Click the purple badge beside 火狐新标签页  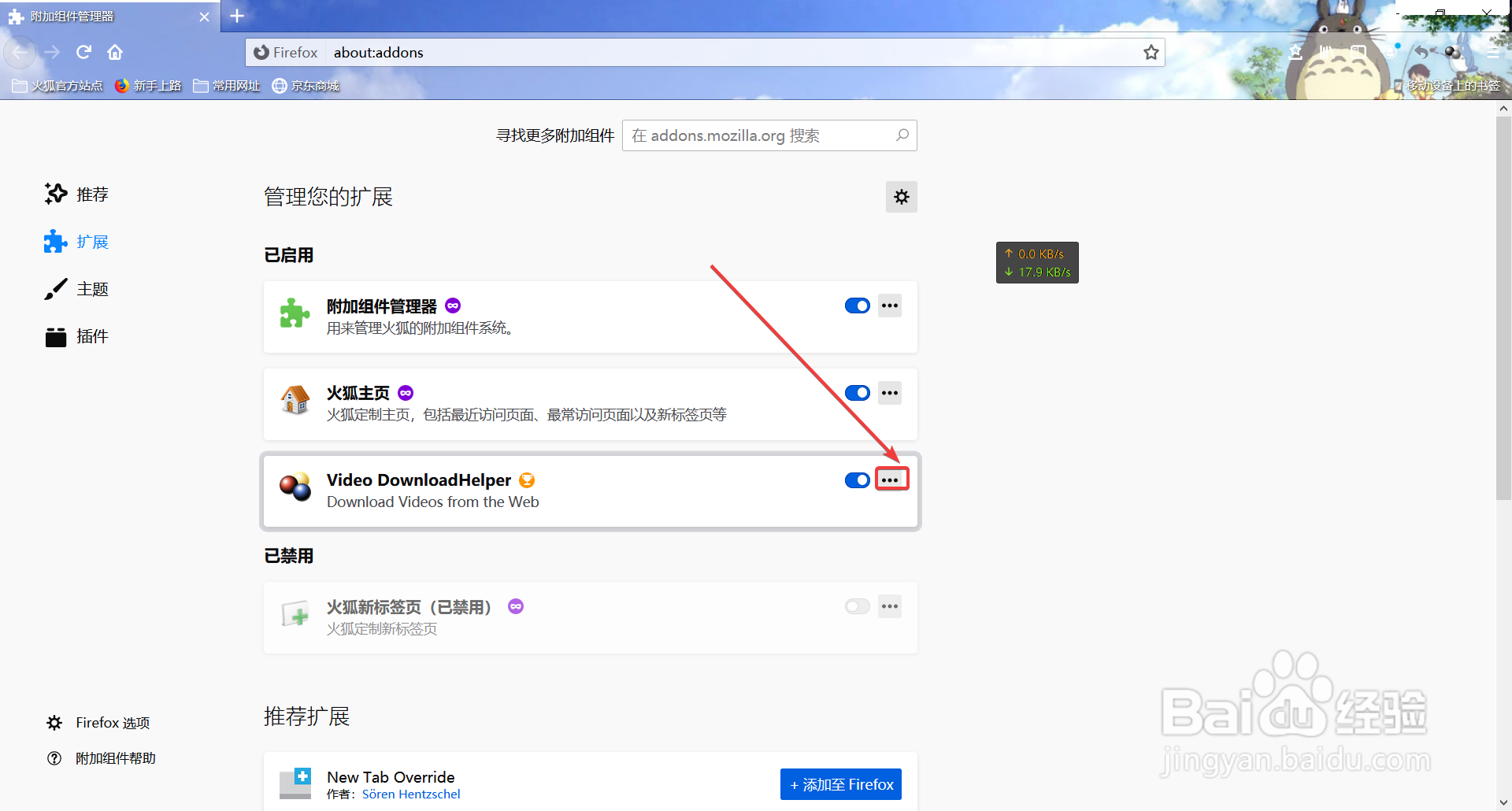(x=516, y=606)
